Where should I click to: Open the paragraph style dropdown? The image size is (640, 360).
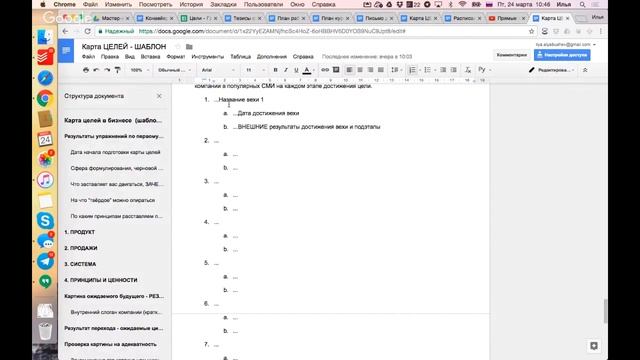(174, 70)
